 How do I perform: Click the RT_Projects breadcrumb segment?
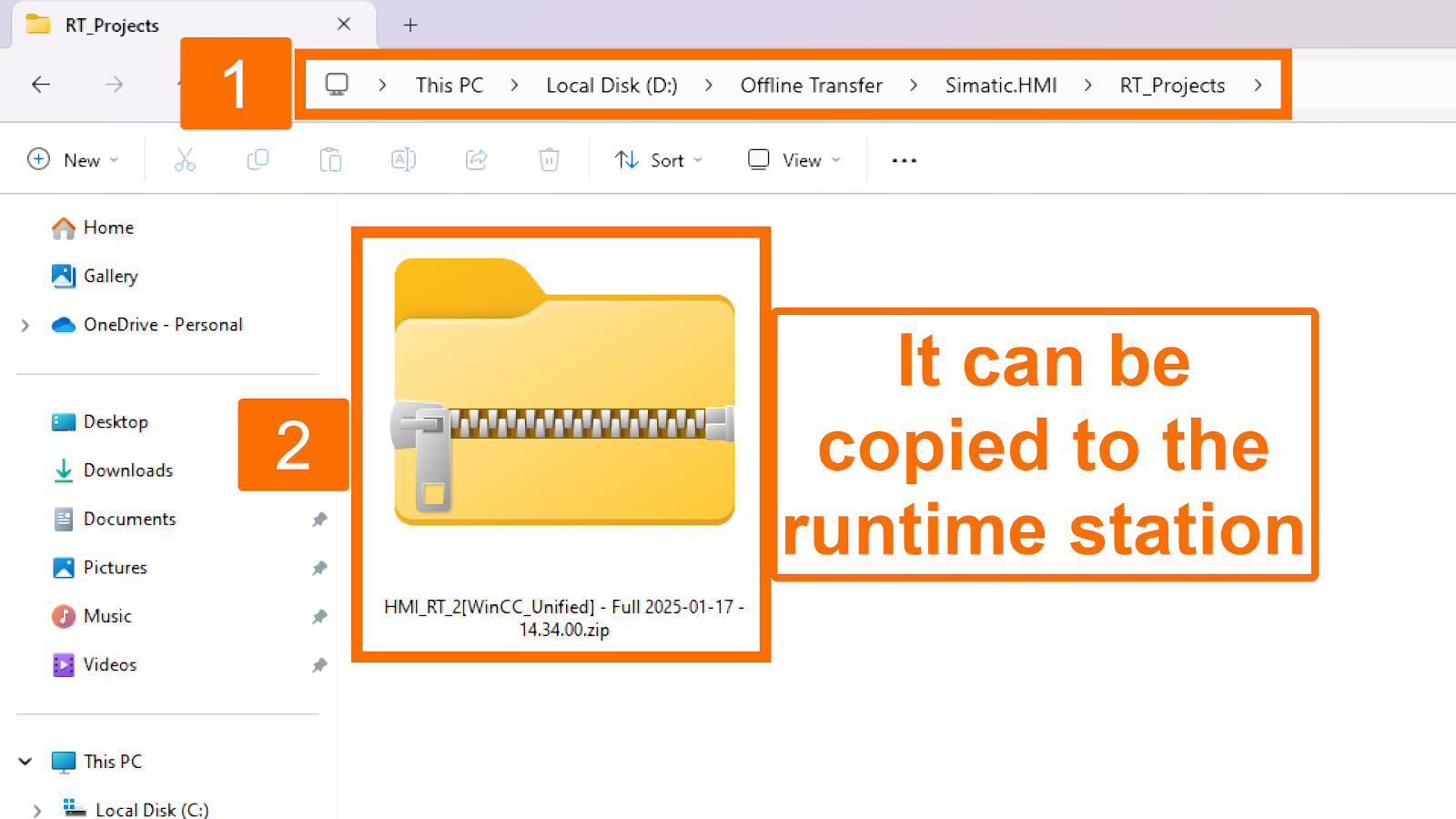(x=1172, y=85)
